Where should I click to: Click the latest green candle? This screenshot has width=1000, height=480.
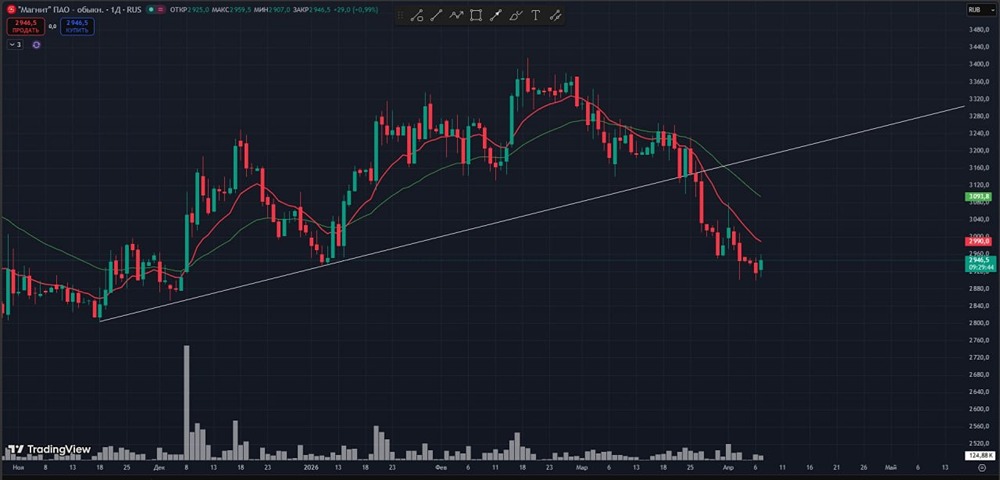click(x=760, y=264)
